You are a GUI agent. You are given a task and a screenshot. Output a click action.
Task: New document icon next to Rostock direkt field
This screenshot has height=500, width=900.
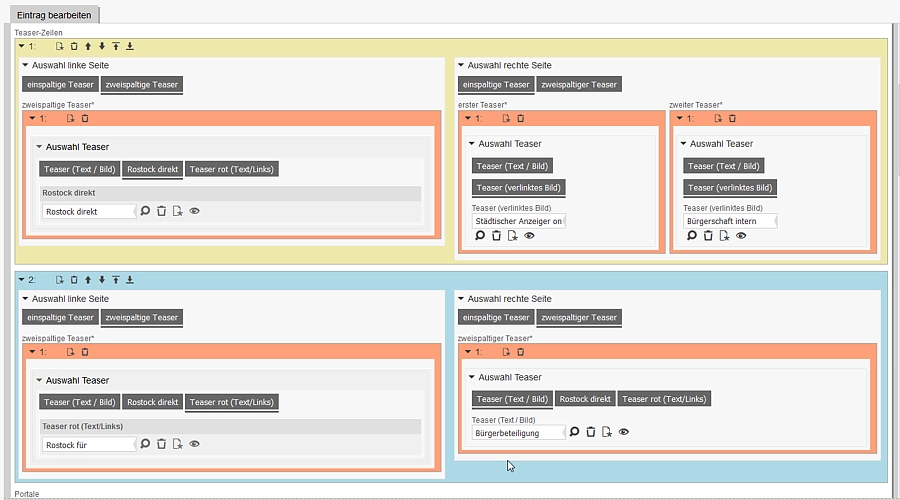point(177,211)
